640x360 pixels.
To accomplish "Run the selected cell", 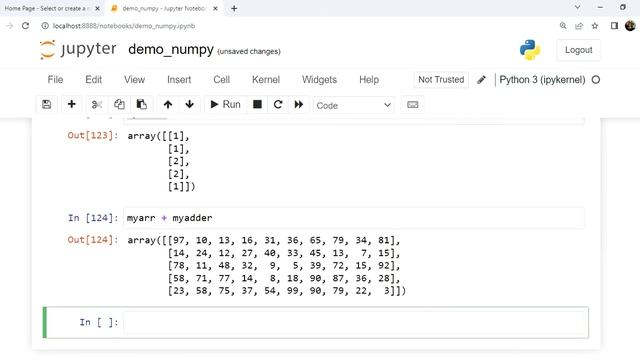I will (225, 104).
